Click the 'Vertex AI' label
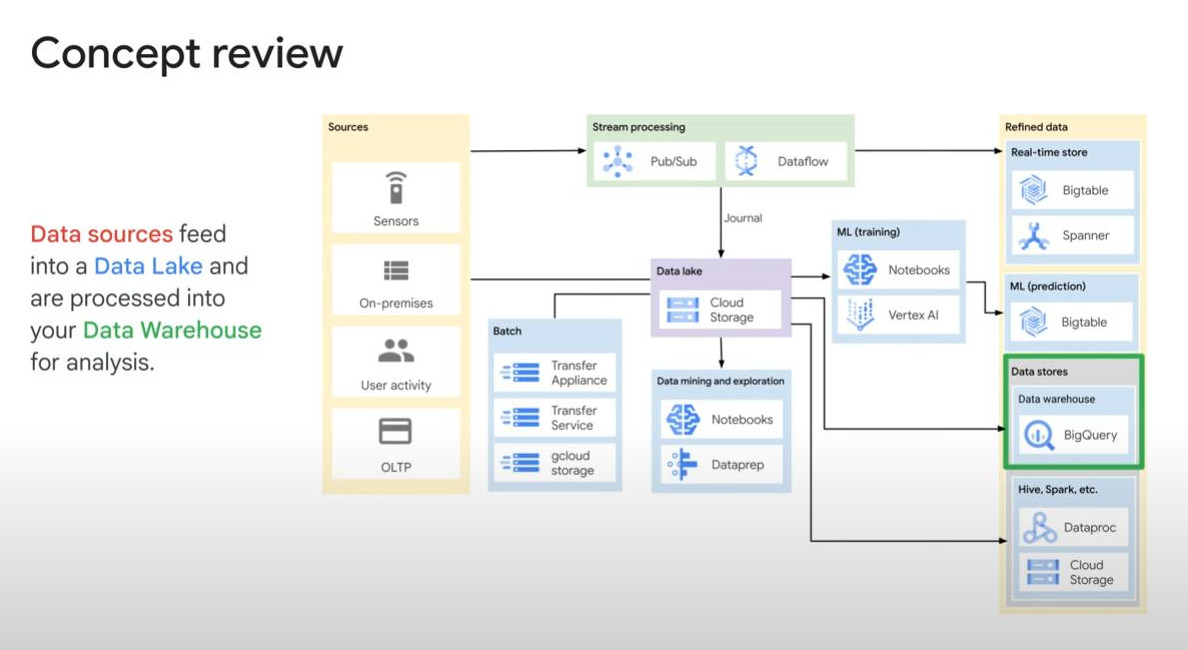 pos(914,315)
